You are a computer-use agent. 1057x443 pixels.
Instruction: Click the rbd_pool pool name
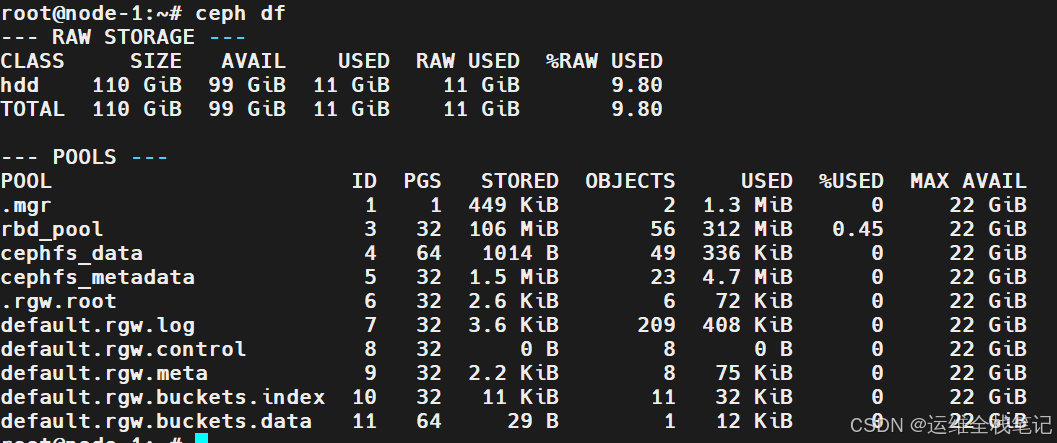pos(52,230)
